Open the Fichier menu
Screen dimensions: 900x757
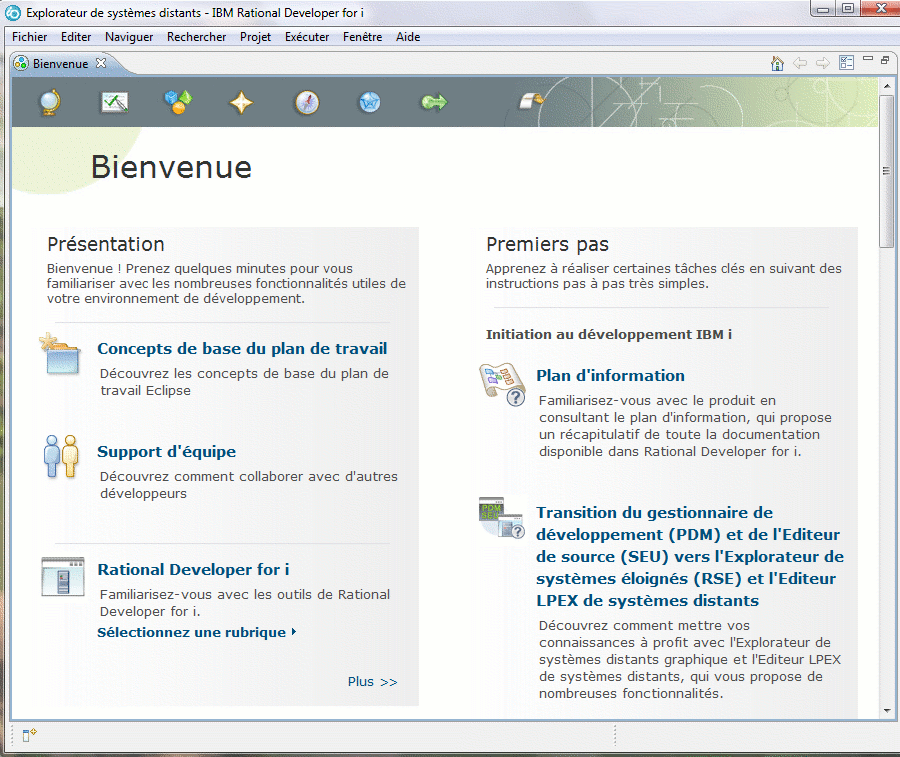click(30, 37)
